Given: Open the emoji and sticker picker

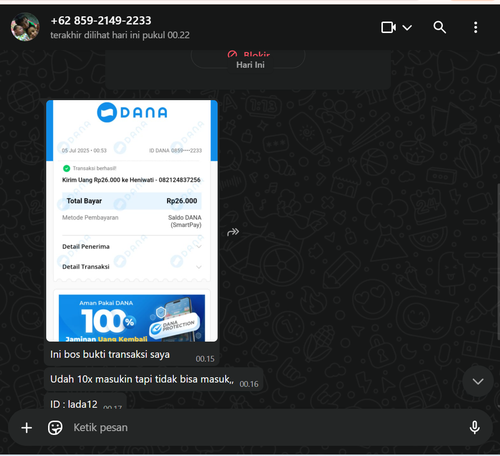Looking at the screenshot, I should (x=55, y=428).
